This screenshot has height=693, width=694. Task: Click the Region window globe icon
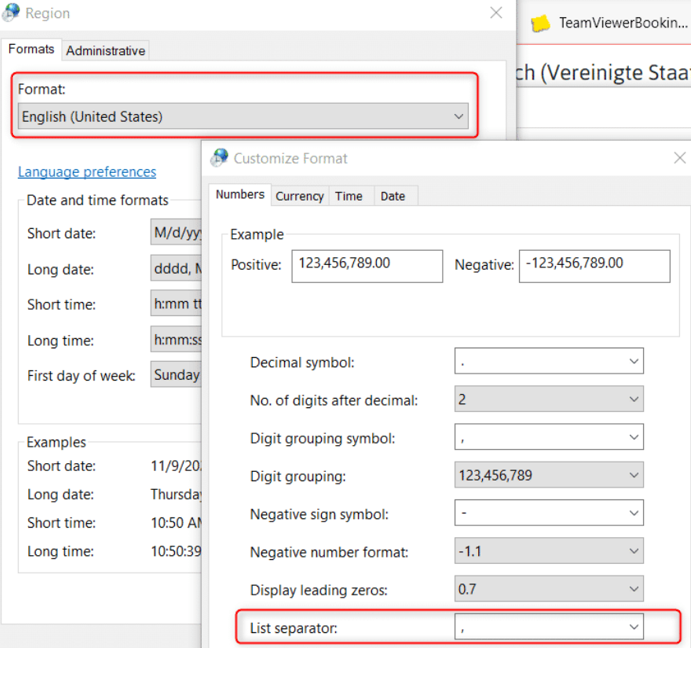[12, 14]
